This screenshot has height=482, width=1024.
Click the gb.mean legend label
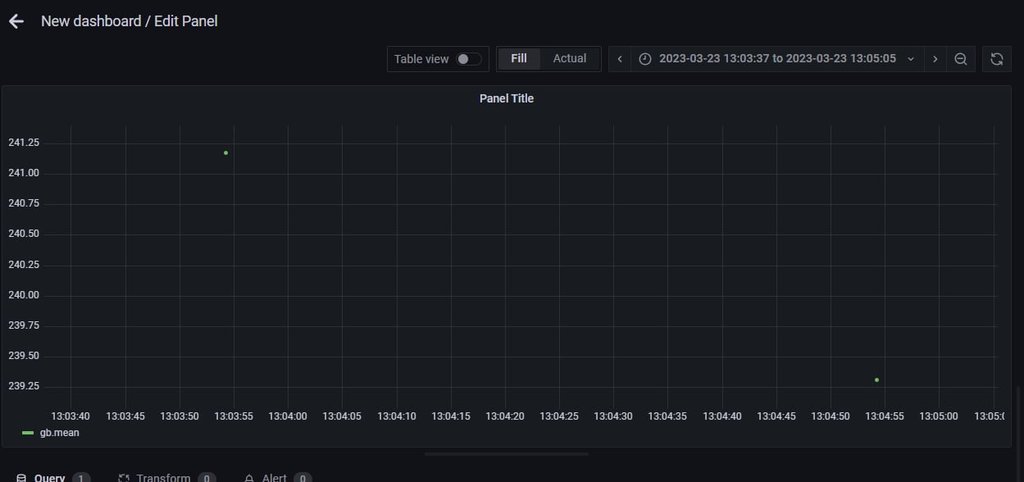(59, 433)
